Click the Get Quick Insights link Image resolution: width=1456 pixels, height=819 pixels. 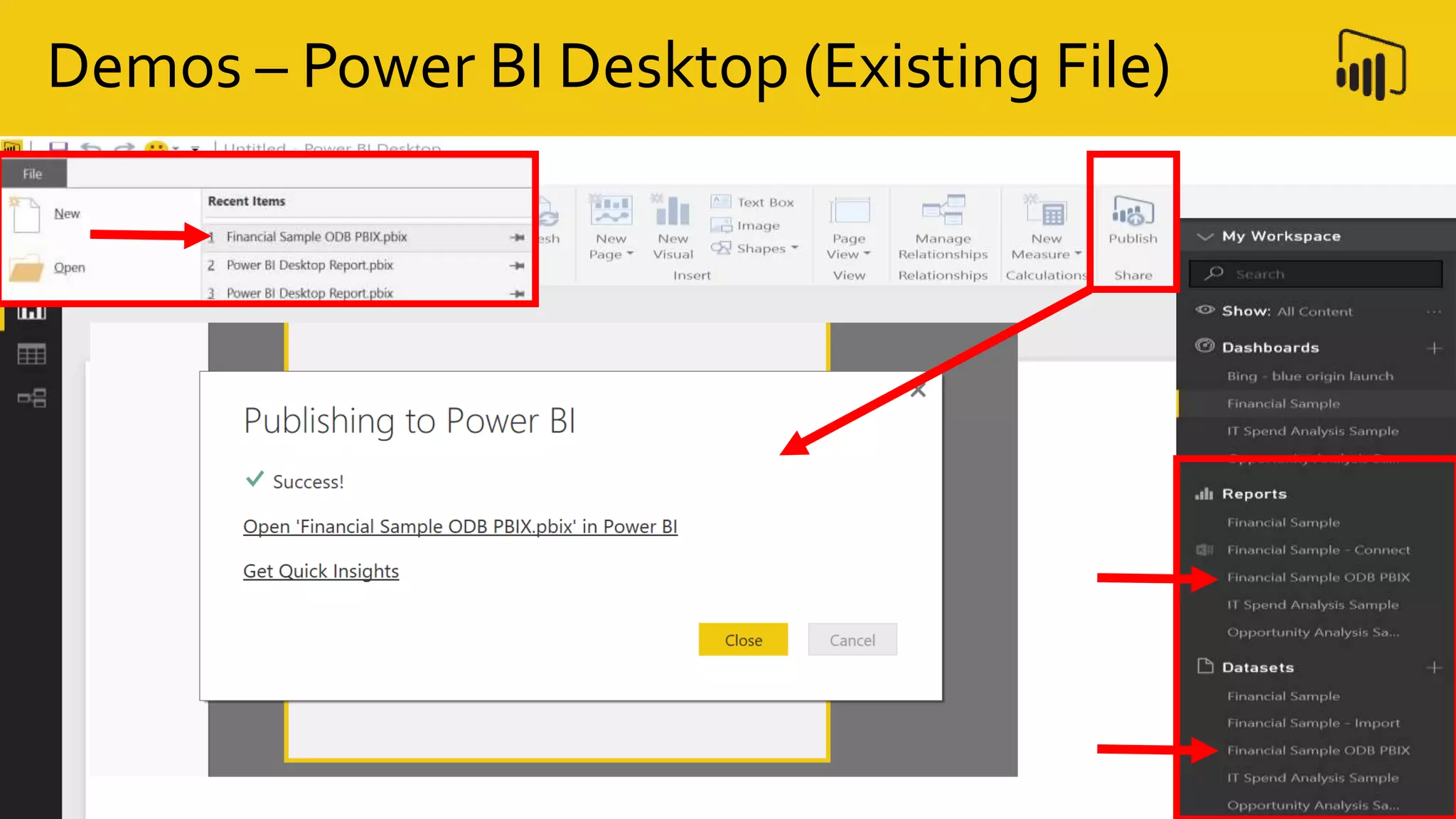[321, 572]
